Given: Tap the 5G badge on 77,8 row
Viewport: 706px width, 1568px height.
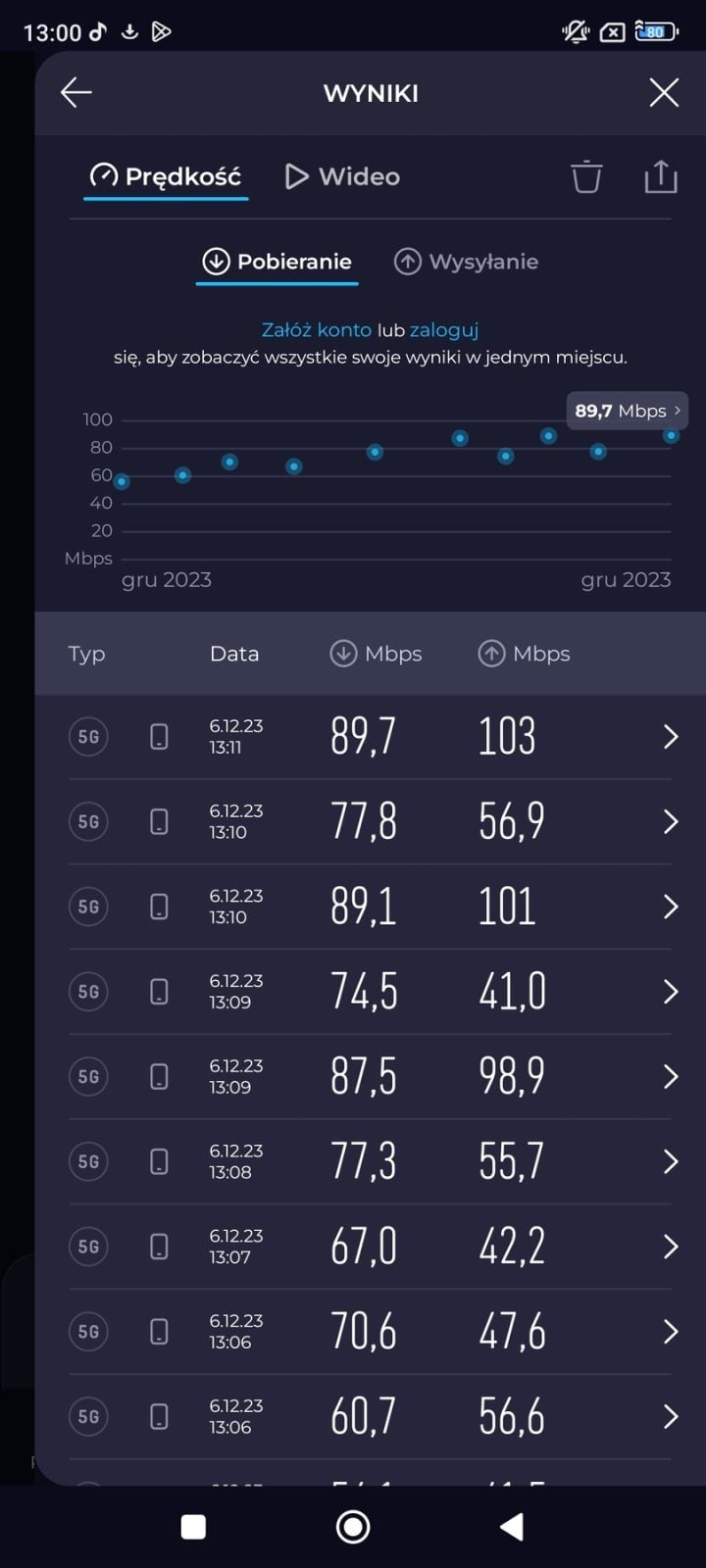Looking at the screenshot, I should point(88,822).
